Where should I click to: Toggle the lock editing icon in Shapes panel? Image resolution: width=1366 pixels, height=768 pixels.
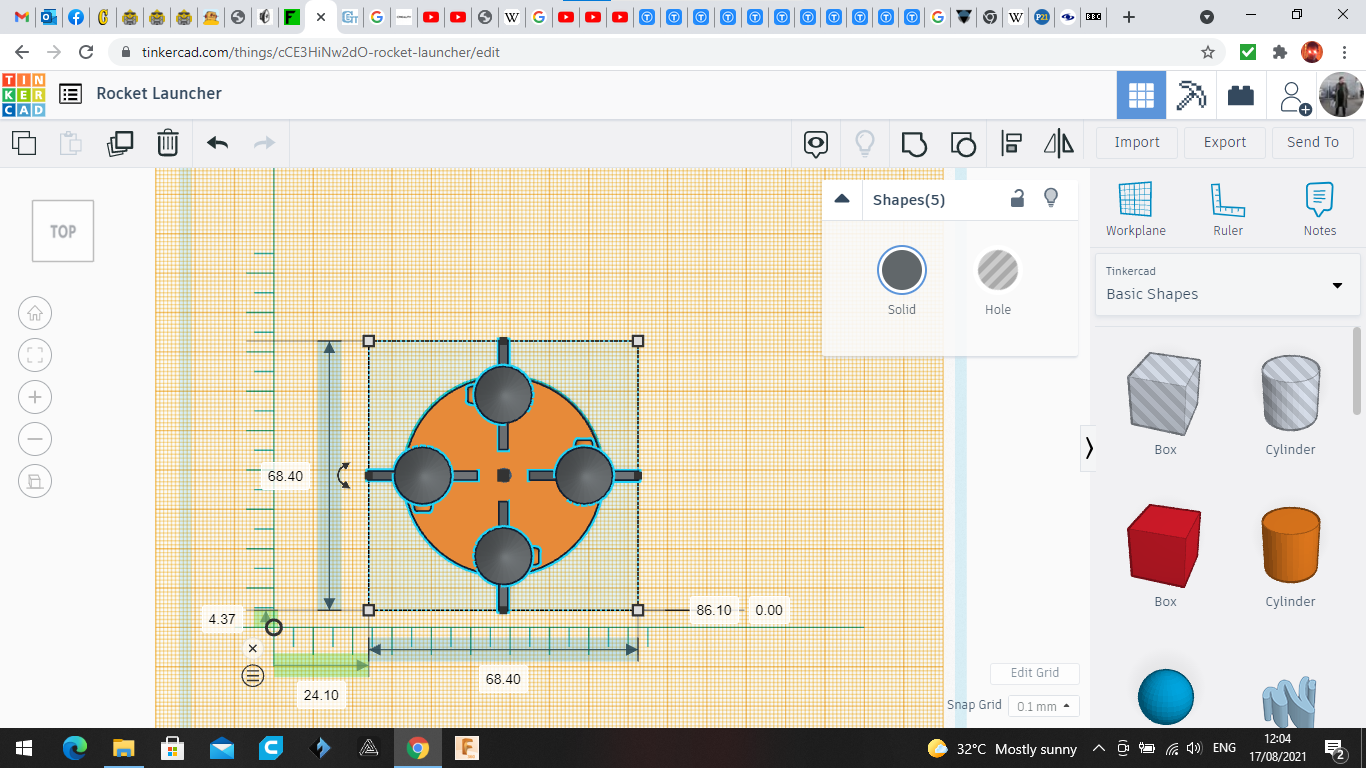(x=1017, y=198)
